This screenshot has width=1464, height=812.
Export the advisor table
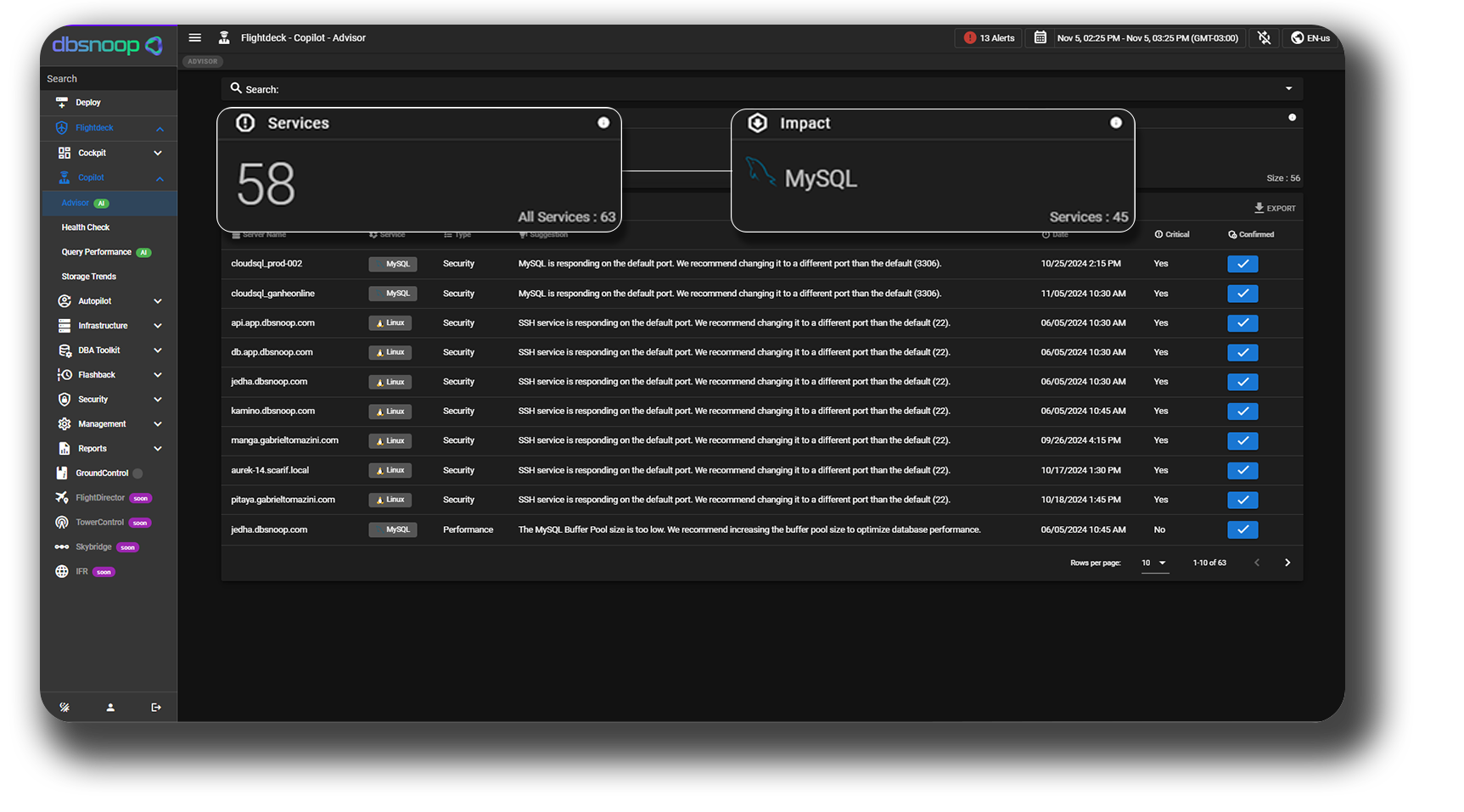(x=1275, y=208)
